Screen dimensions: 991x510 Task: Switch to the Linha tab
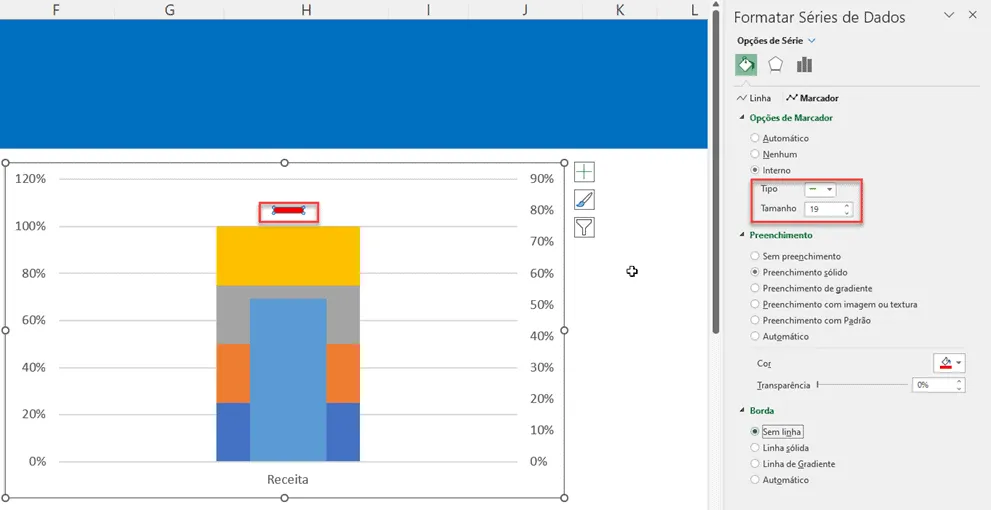click(x=754, y=98)
